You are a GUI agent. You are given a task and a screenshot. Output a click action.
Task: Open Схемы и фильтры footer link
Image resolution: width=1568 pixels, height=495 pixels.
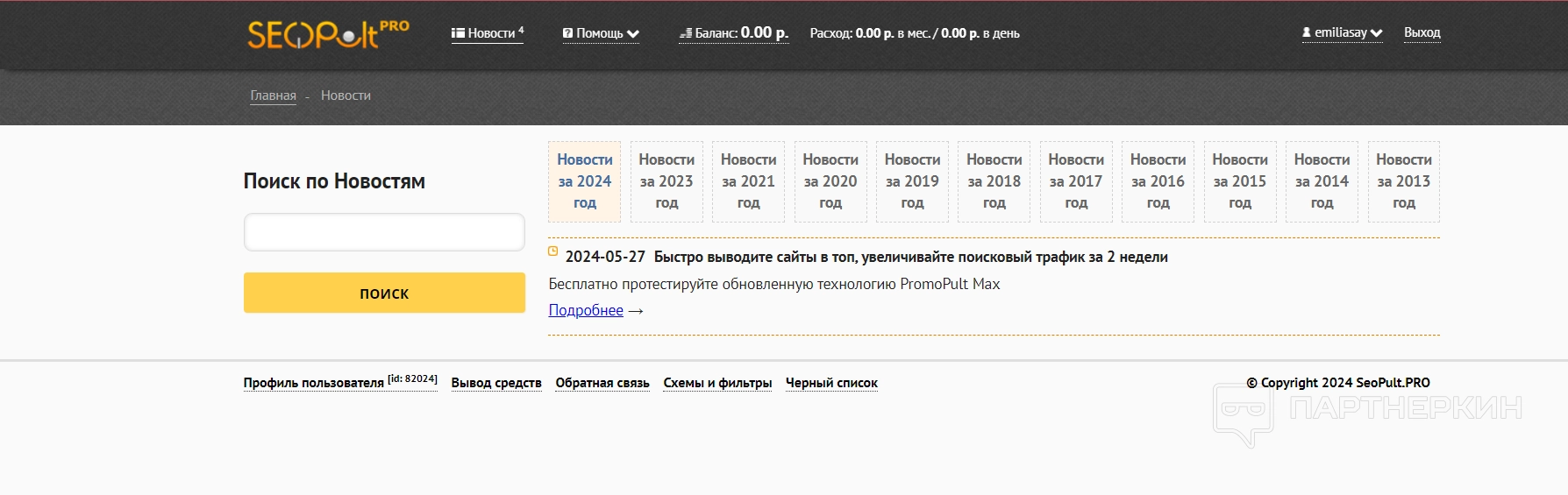(x=717, y=383)
